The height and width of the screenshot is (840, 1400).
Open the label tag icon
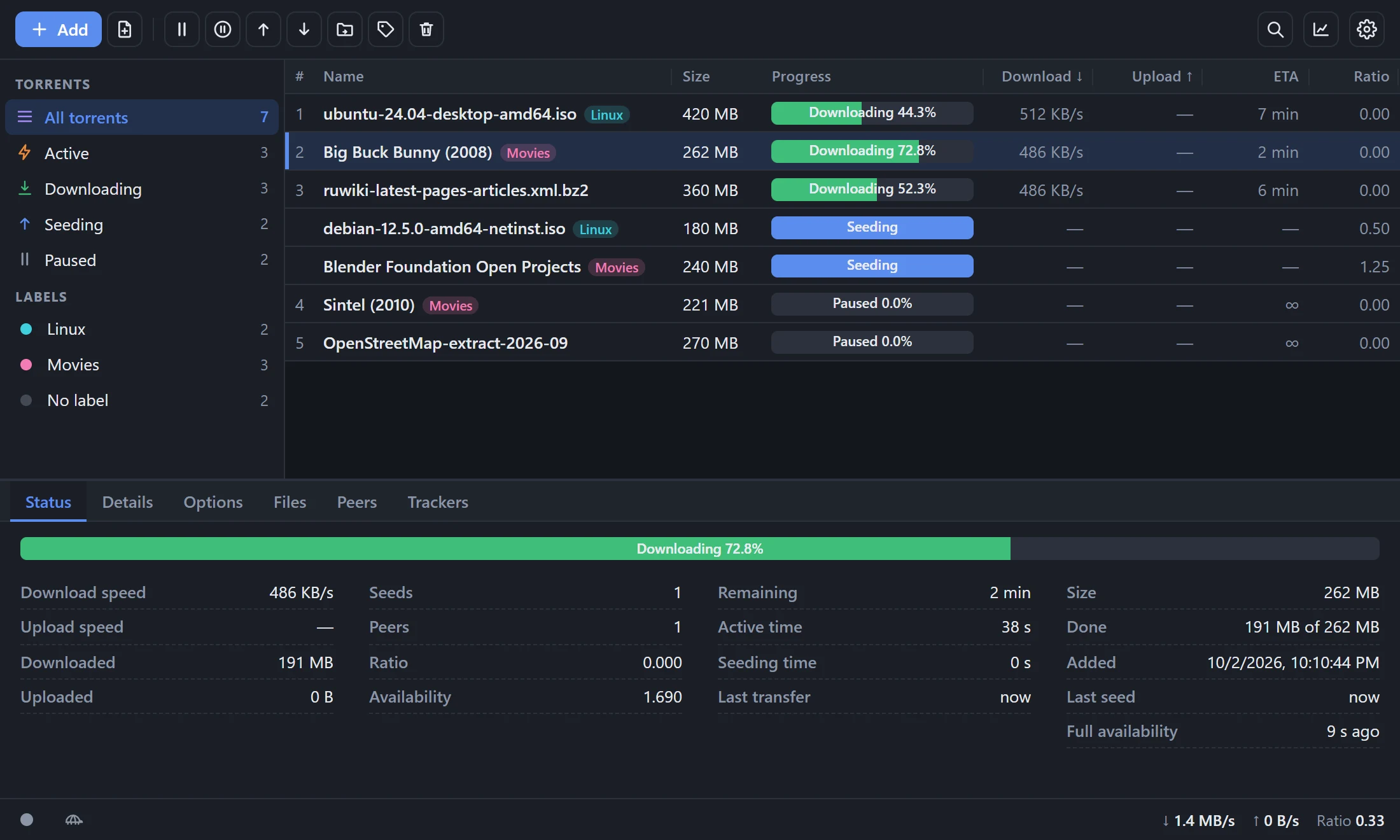[x=386, y=29]
